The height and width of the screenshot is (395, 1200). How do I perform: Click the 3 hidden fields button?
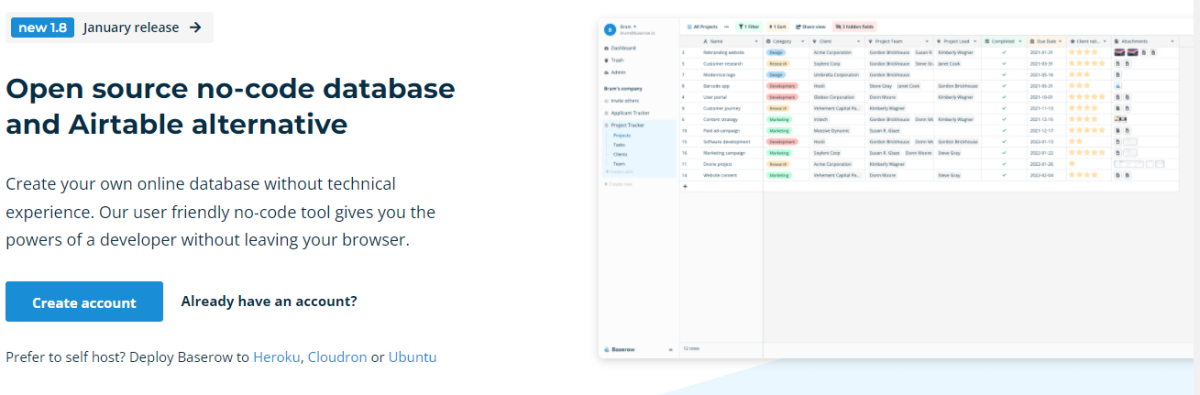tap(855, 27)
